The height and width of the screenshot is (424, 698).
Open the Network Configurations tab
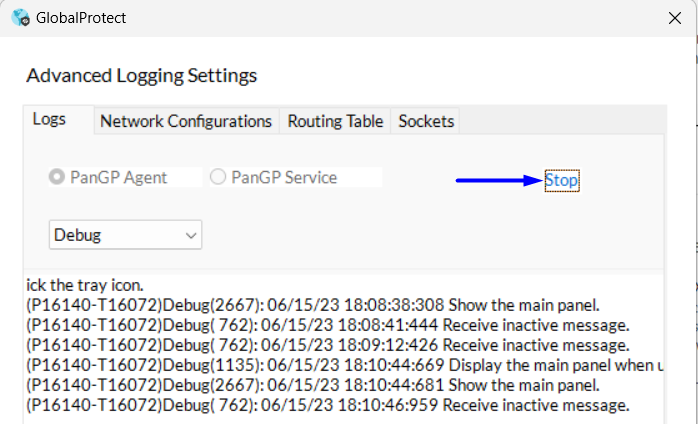click(186, 121)
